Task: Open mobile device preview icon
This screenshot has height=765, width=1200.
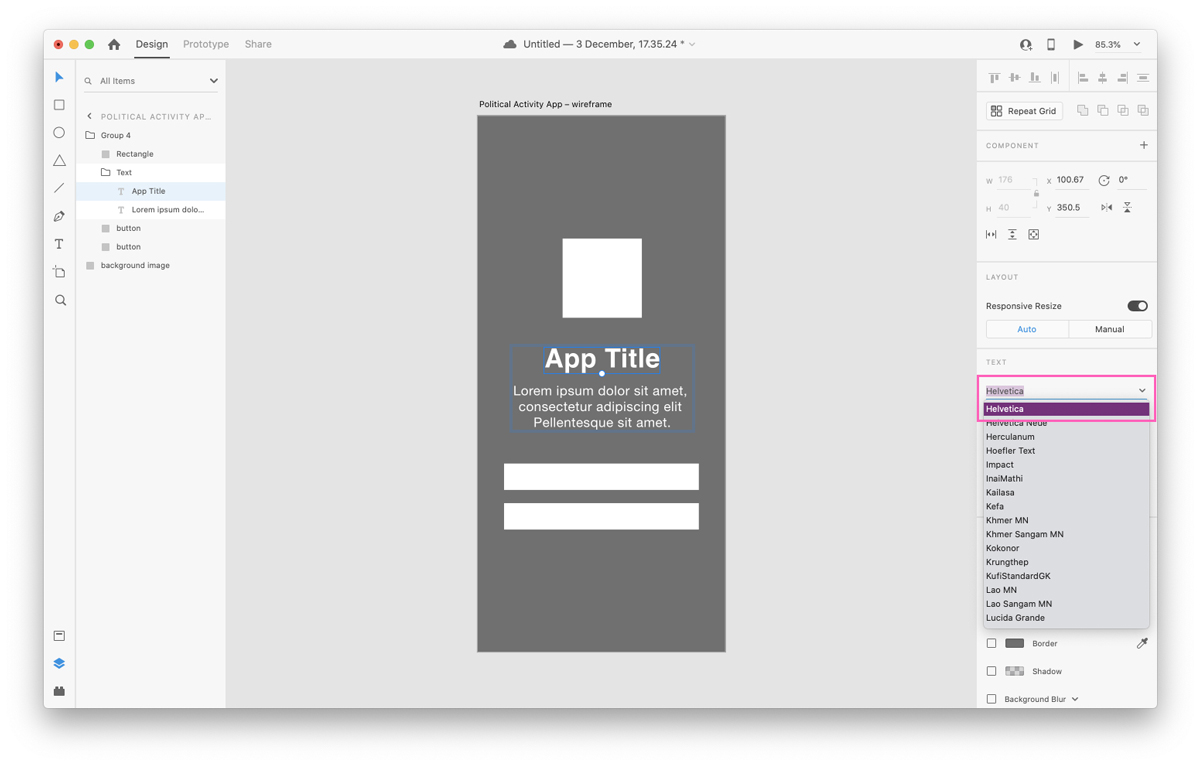Action: [1051, 44]
